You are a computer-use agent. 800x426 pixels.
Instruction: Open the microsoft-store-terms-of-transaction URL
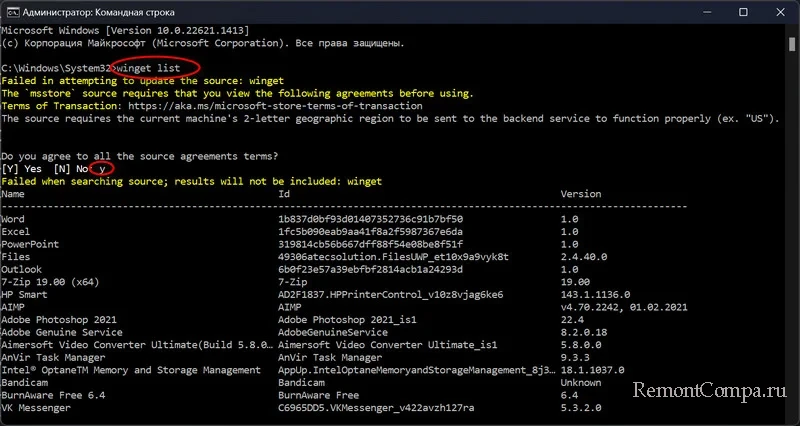click(x=274, y=106)
